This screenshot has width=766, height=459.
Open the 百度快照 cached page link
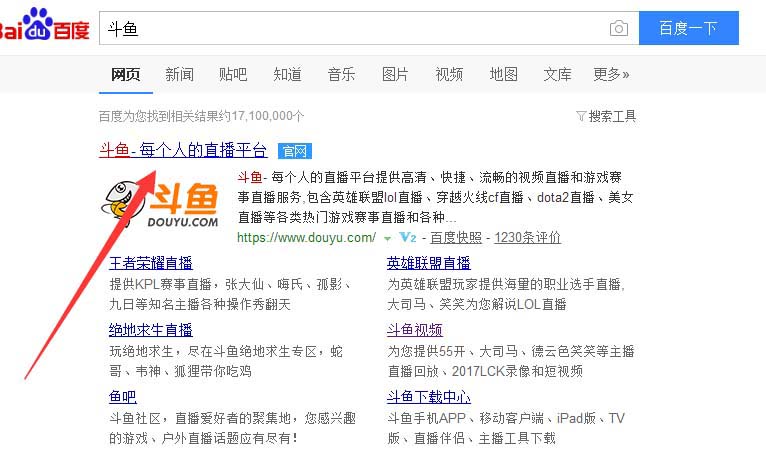click(456, 238)
